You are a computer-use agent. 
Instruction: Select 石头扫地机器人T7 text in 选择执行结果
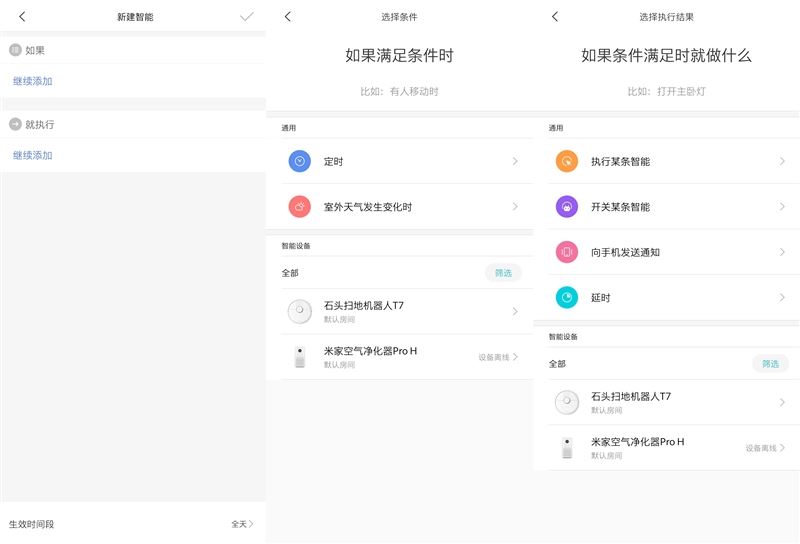(631, 396)
